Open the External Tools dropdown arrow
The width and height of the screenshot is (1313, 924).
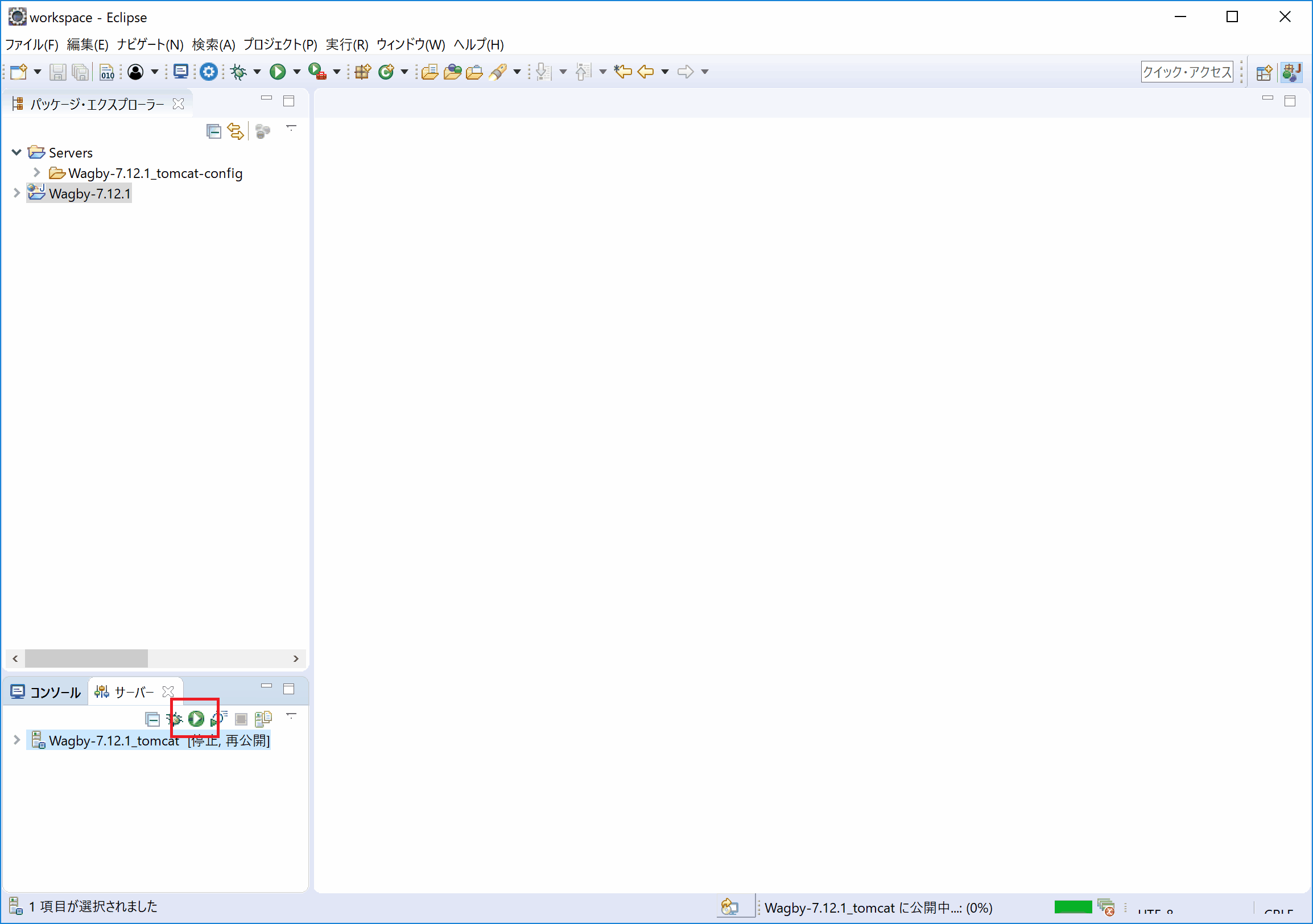point(336,72)
